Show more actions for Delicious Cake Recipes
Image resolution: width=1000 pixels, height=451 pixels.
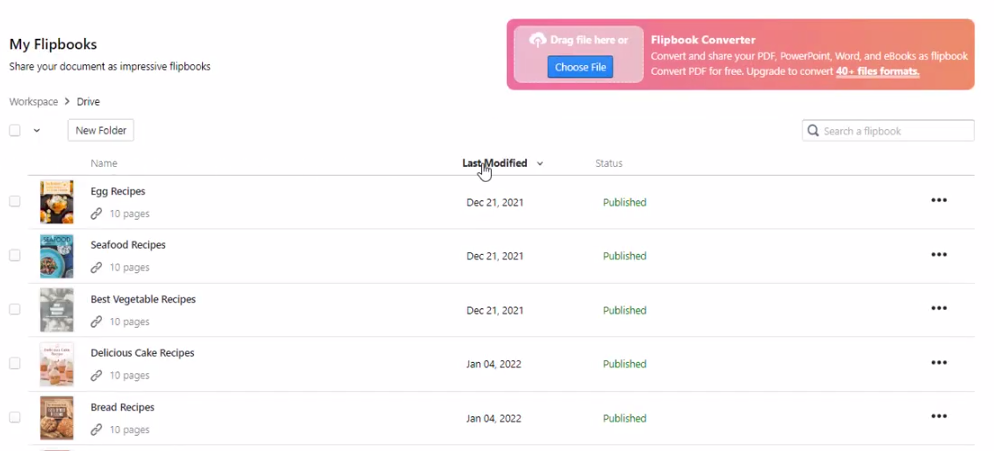point(938,363)
